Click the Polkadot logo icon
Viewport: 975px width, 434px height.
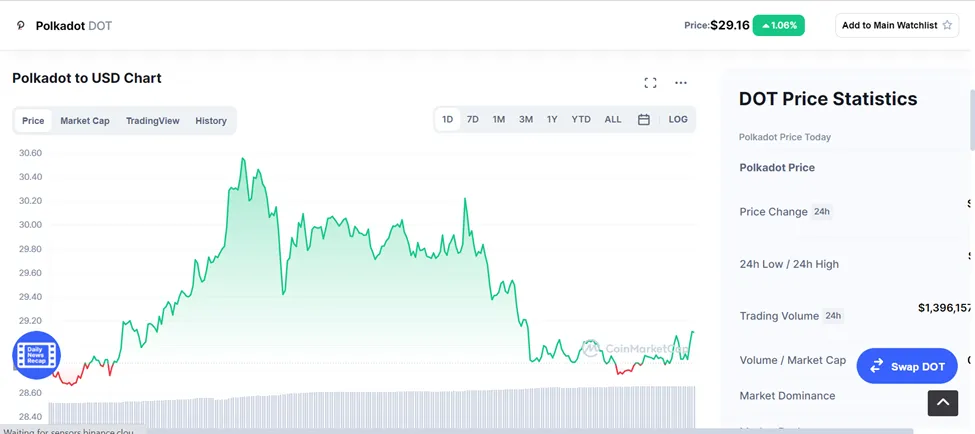pos(21,25)
